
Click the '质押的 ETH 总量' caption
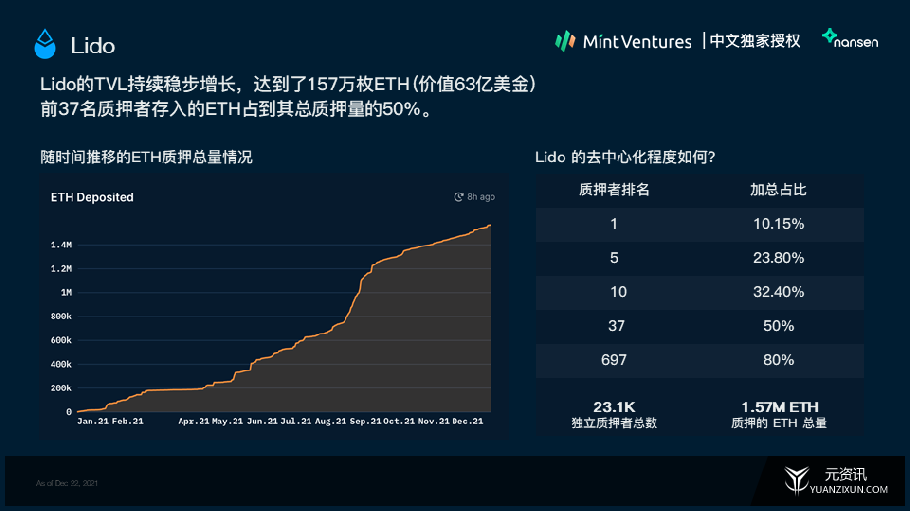pyautogui.click(x=778, y=423)
